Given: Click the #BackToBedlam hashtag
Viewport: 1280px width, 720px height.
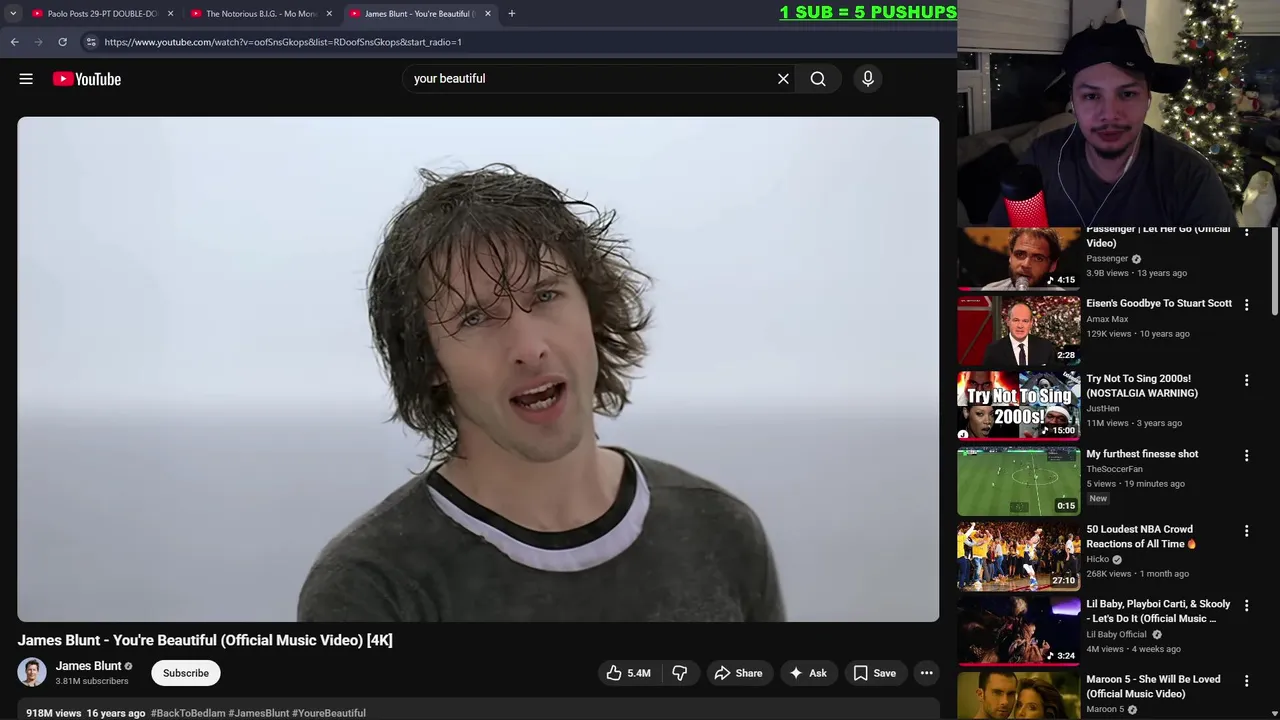Looking at the screenshot, I should click(x=188, y=713).
